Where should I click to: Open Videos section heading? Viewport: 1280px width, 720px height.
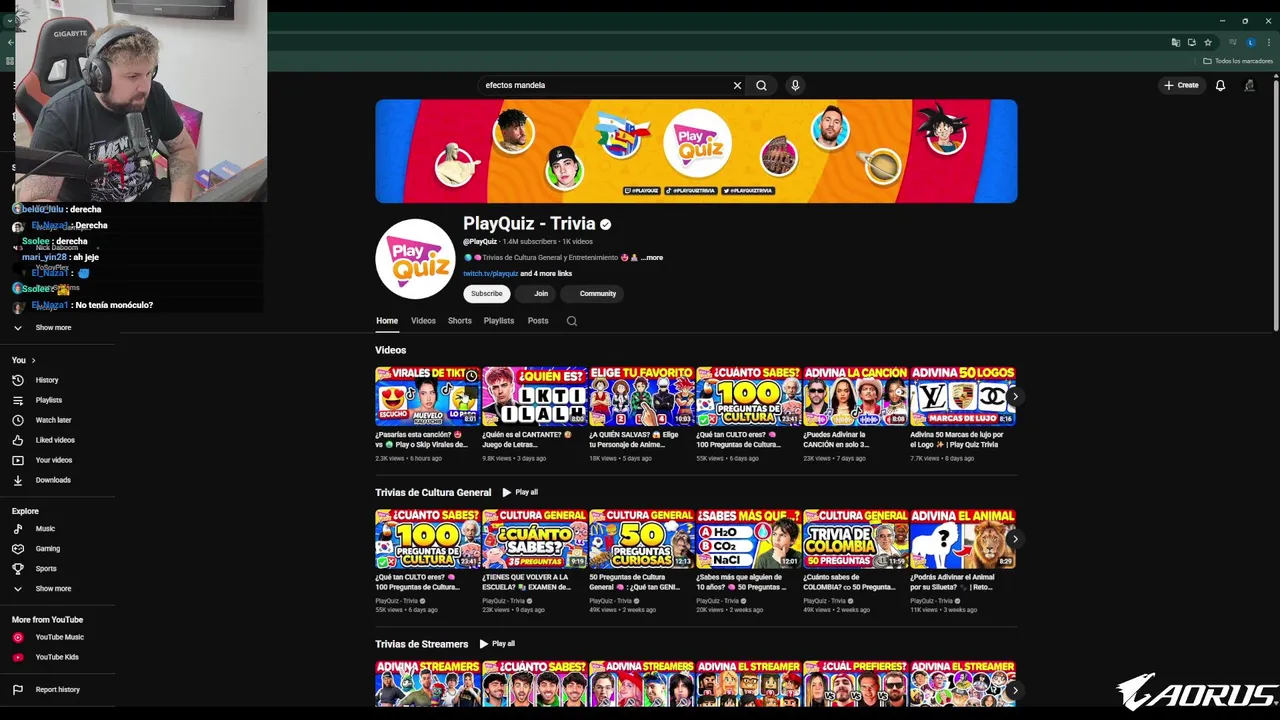(390, 350)
